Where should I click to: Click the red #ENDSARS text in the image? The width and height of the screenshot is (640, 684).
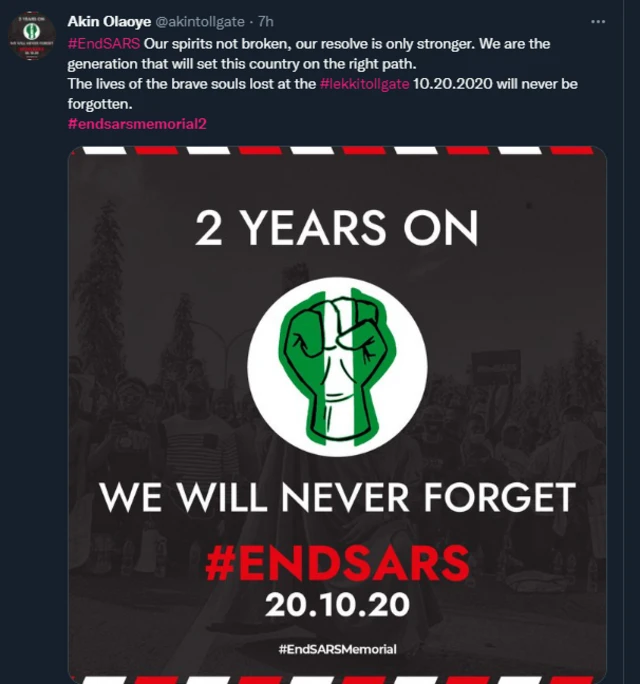[x=337, y=563]
